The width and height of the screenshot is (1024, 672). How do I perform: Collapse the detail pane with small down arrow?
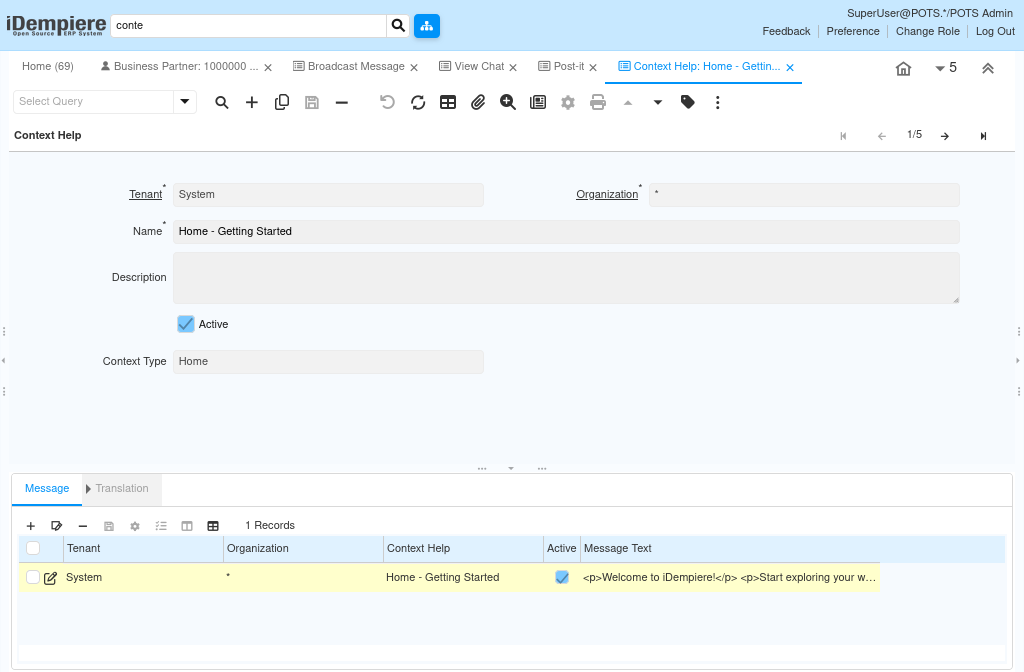point(511,468)
